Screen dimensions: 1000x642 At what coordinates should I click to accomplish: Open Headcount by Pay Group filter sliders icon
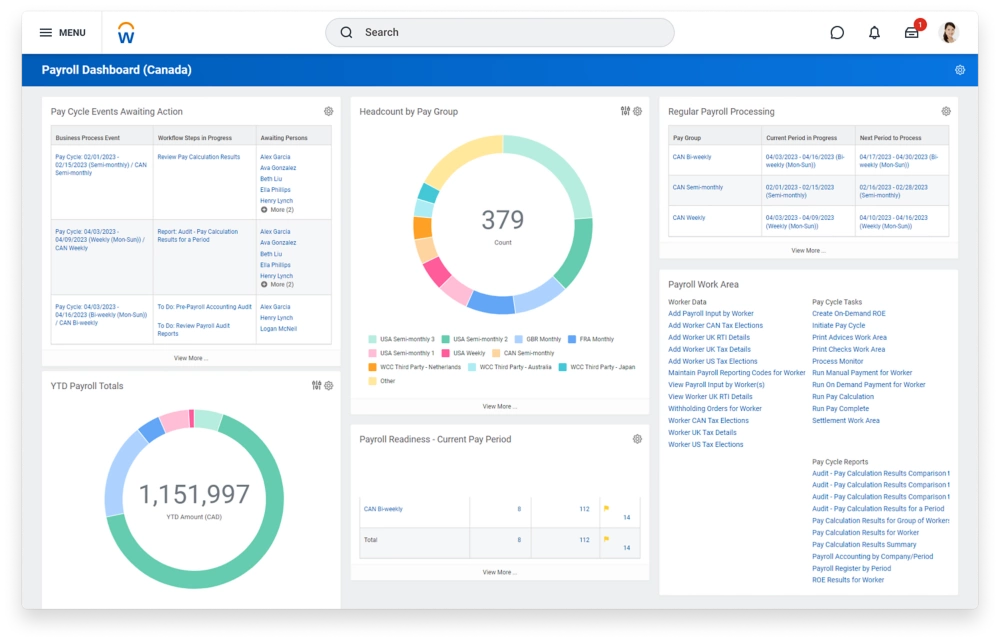625,111
